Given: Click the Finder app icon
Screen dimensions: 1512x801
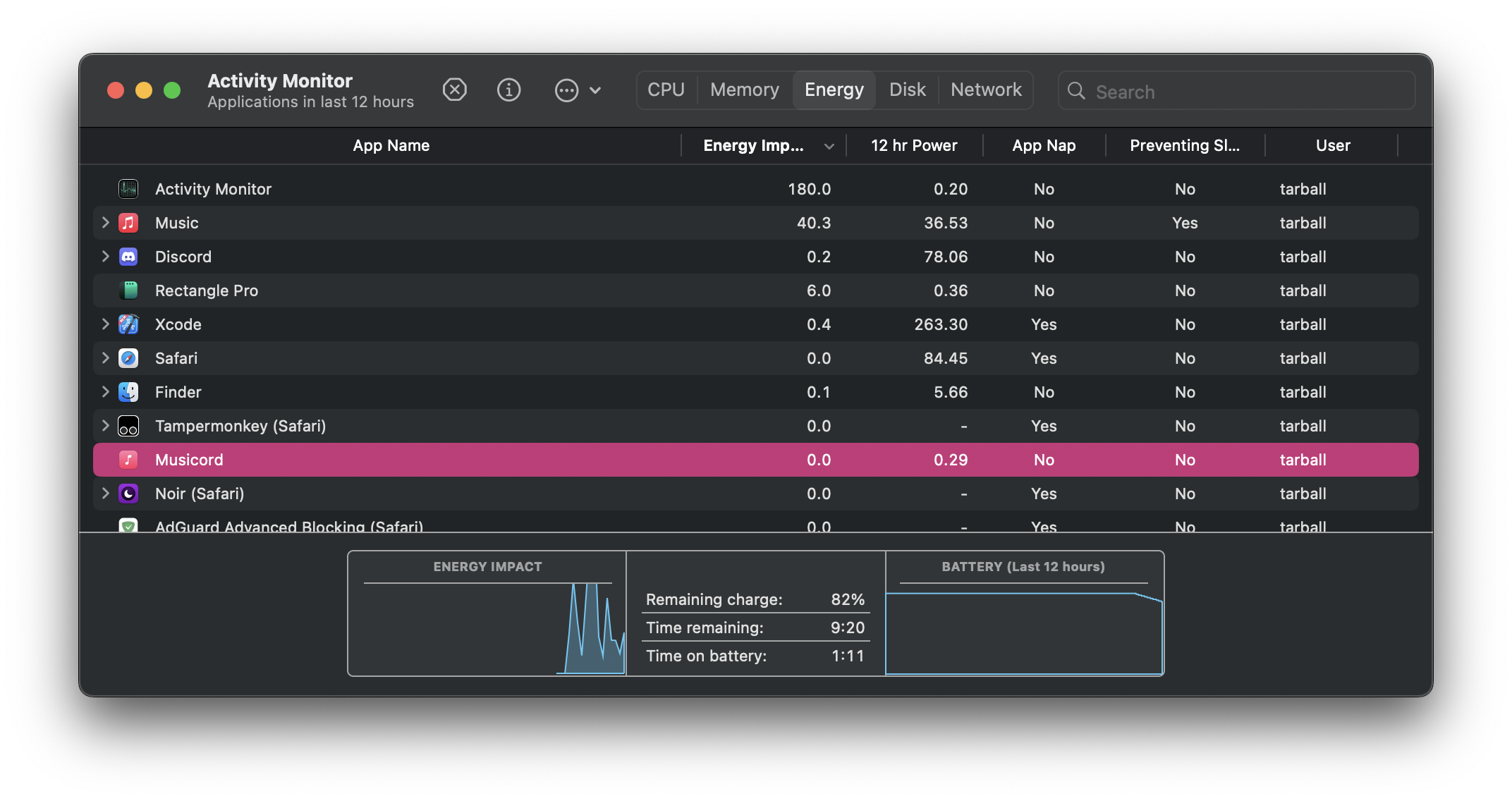Looking at the screenshot, I should pos(128,392).
